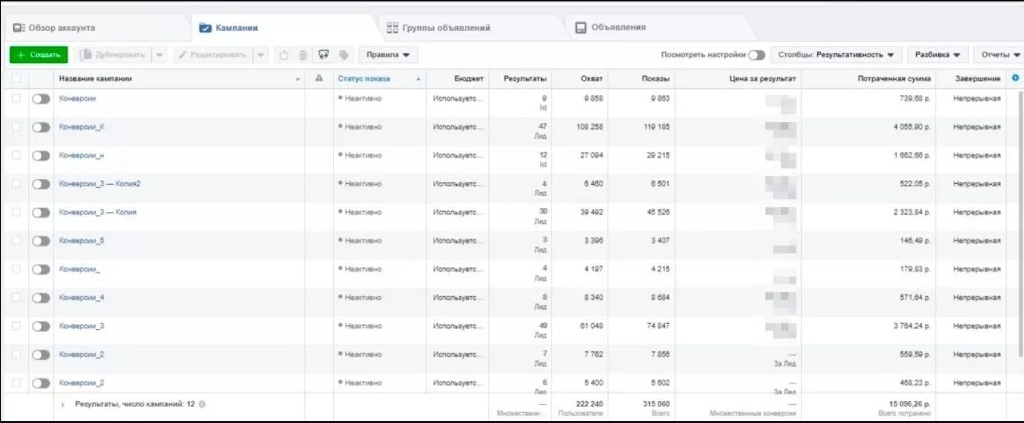Click the info icon beside campaign count
The image size is (1024, 423).
click(x=202, y=404)
